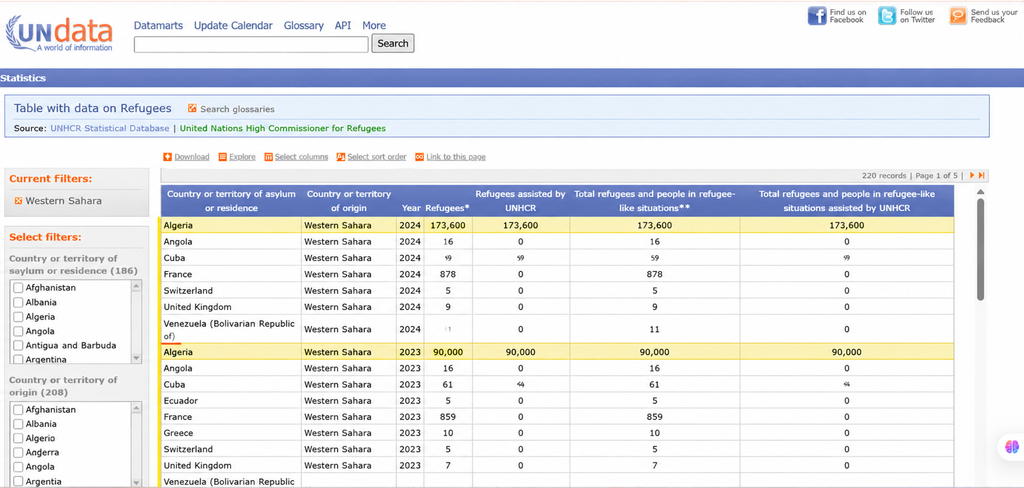Go to next page arrow
This screenshot has width=1024, height=488.
pos(972,175)
